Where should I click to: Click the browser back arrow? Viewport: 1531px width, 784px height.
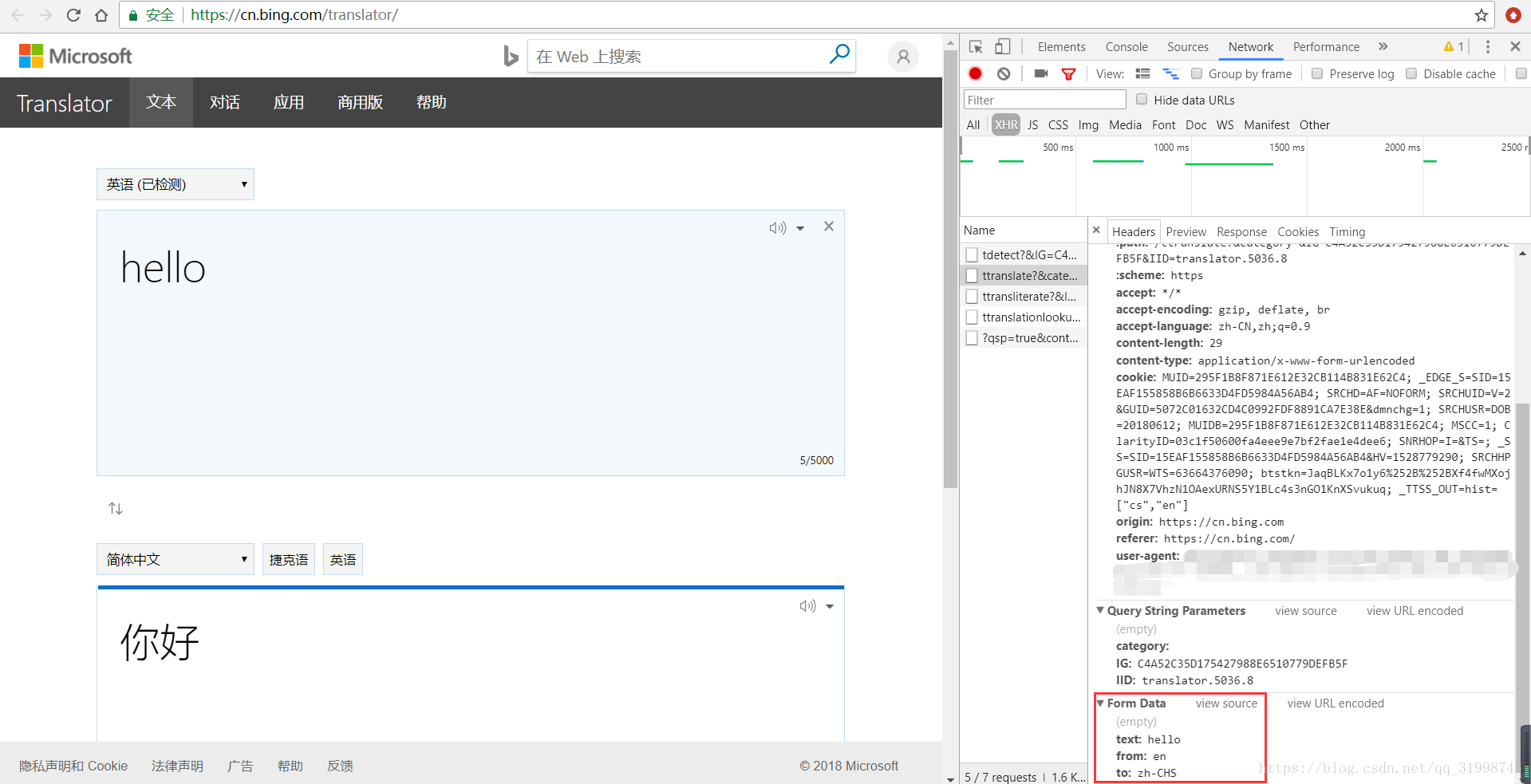point(18,15)
